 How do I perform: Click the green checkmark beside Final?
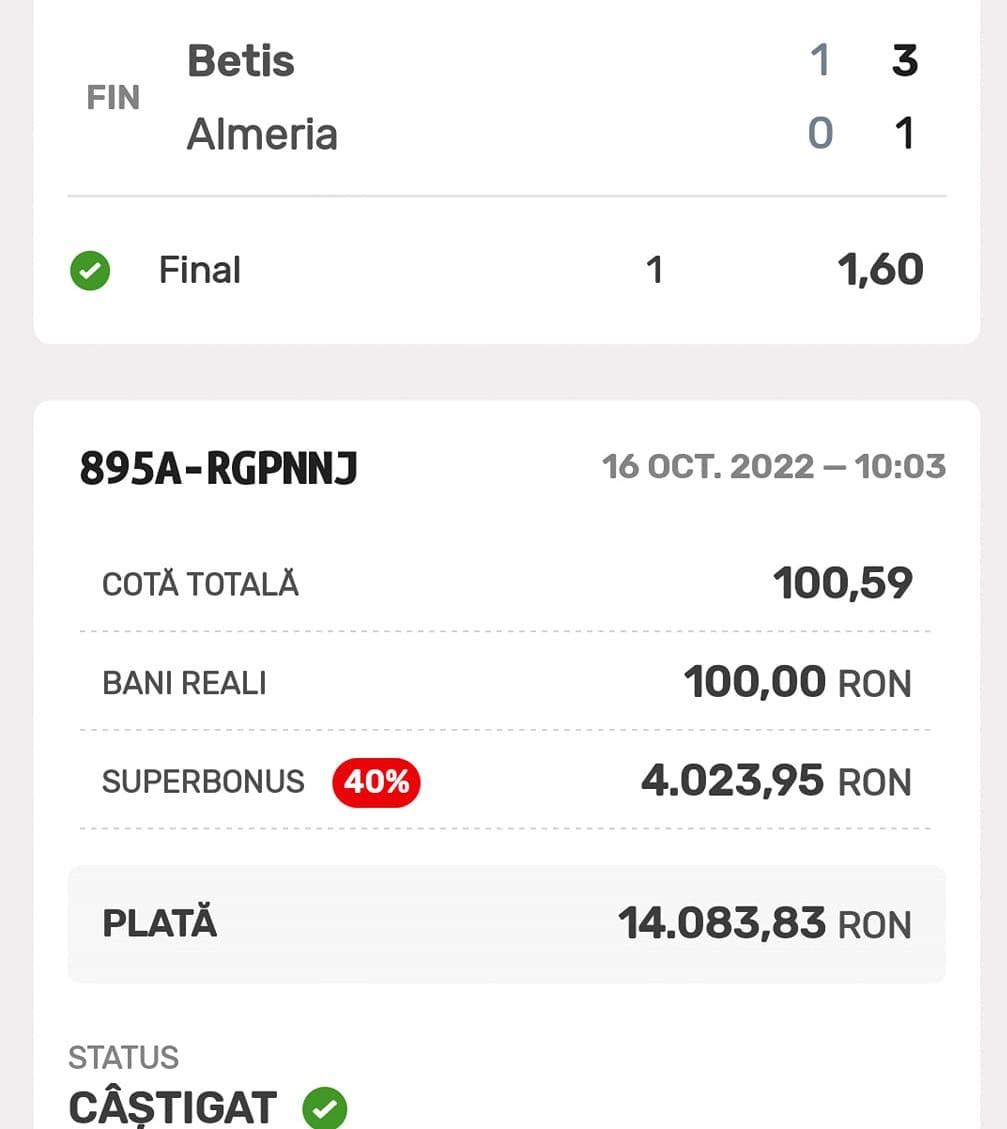tap(90, 270)
